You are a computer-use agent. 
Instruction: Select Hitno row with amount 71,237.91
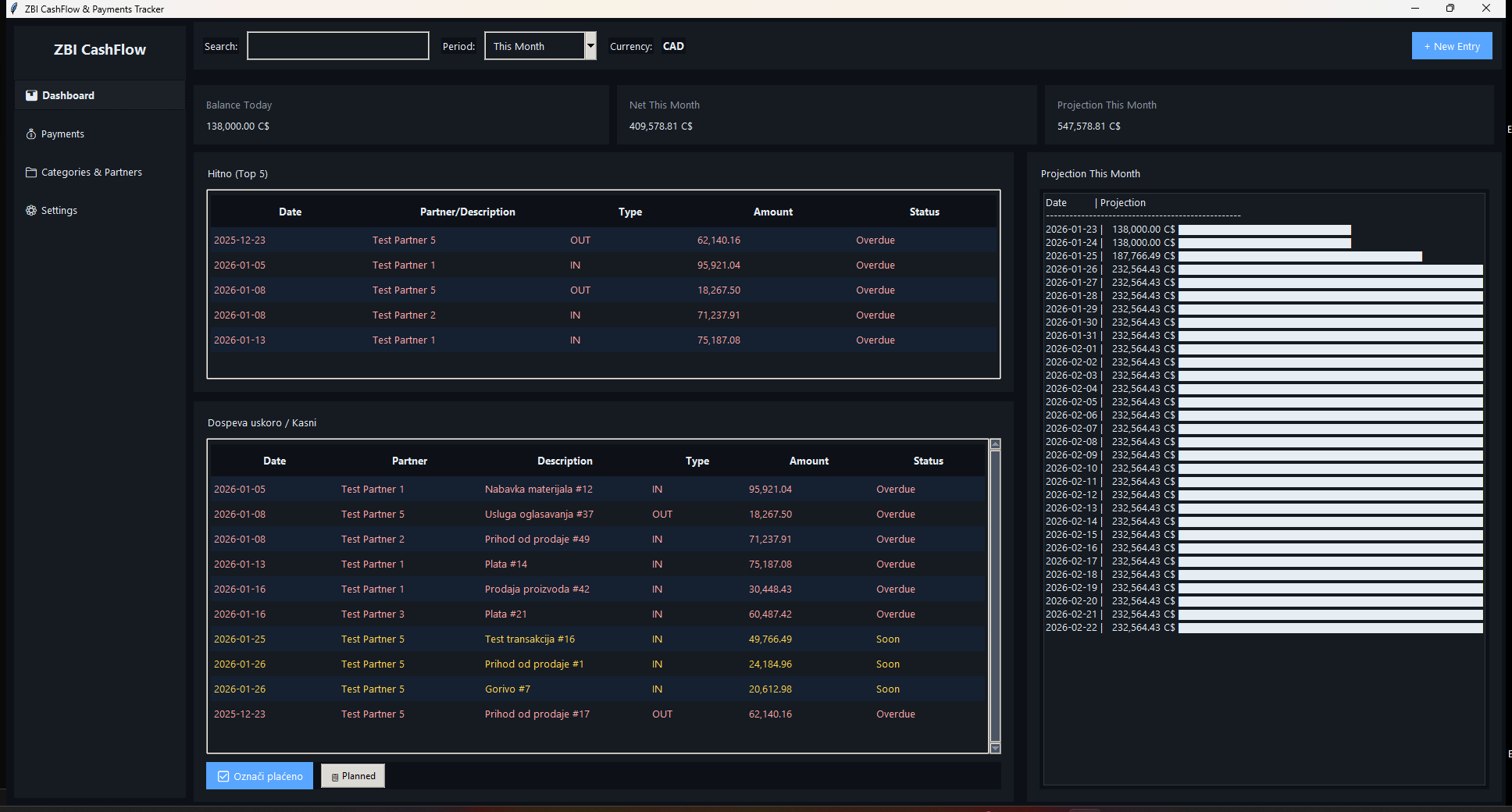[x=604, y=315]
